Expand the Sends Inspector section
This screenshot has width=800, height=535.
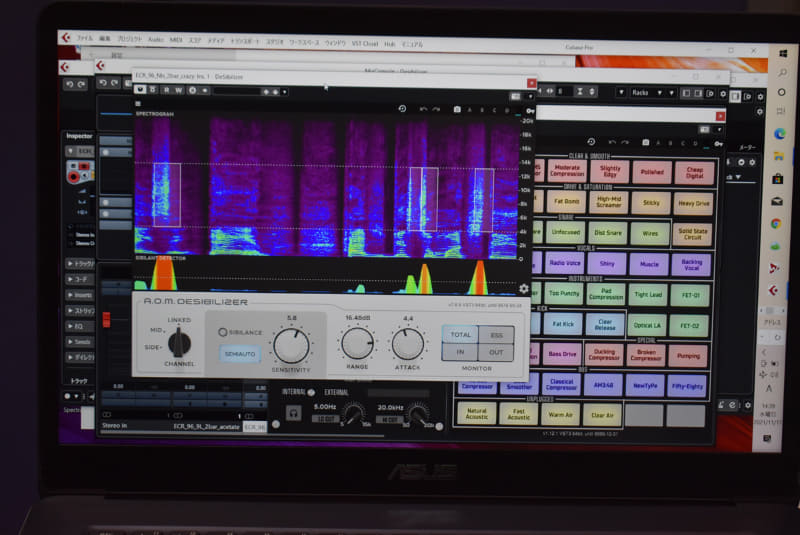[x=81, y=342]
